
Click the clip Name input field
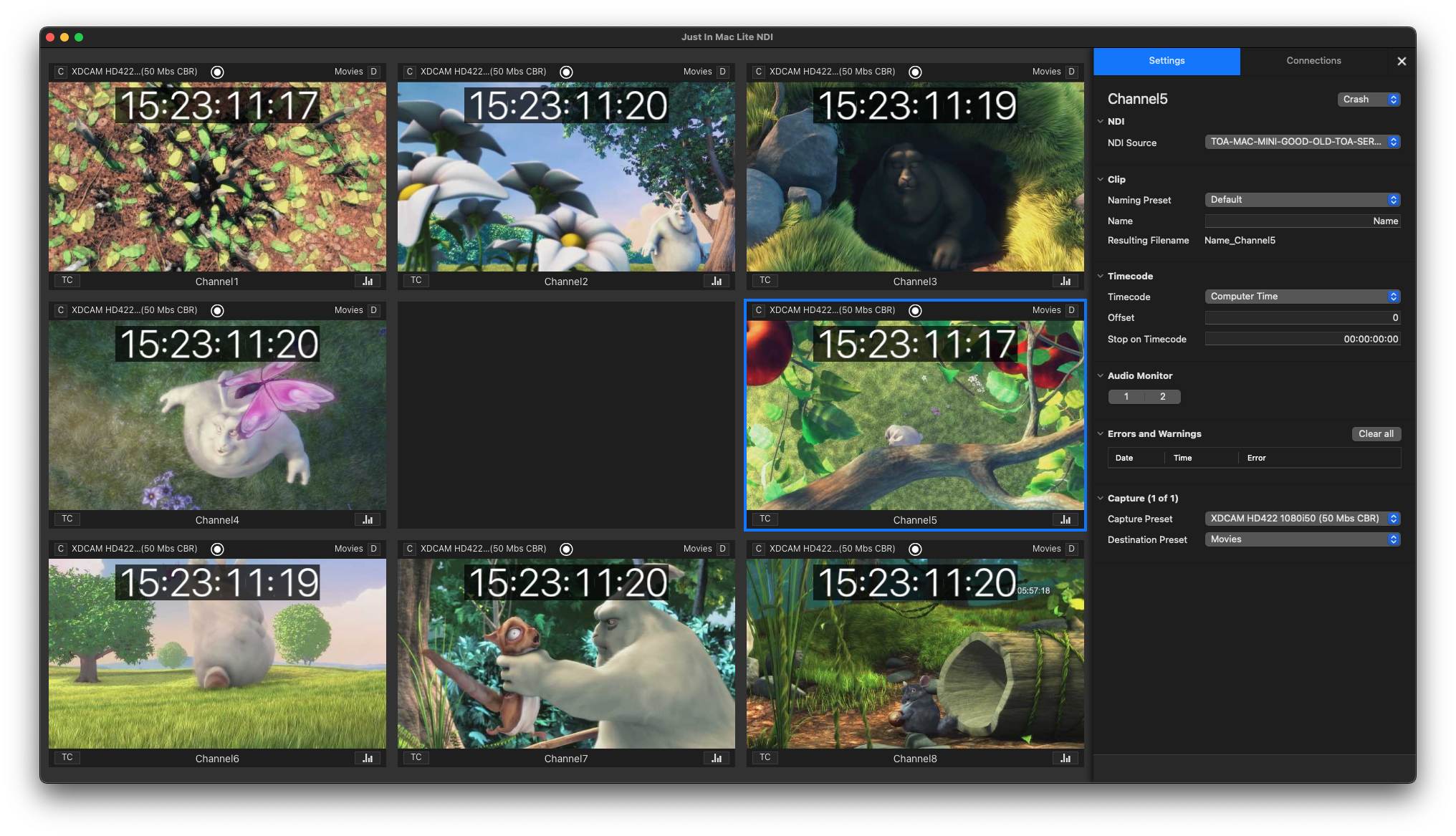pyautogui.click(x=1302, y=221)
